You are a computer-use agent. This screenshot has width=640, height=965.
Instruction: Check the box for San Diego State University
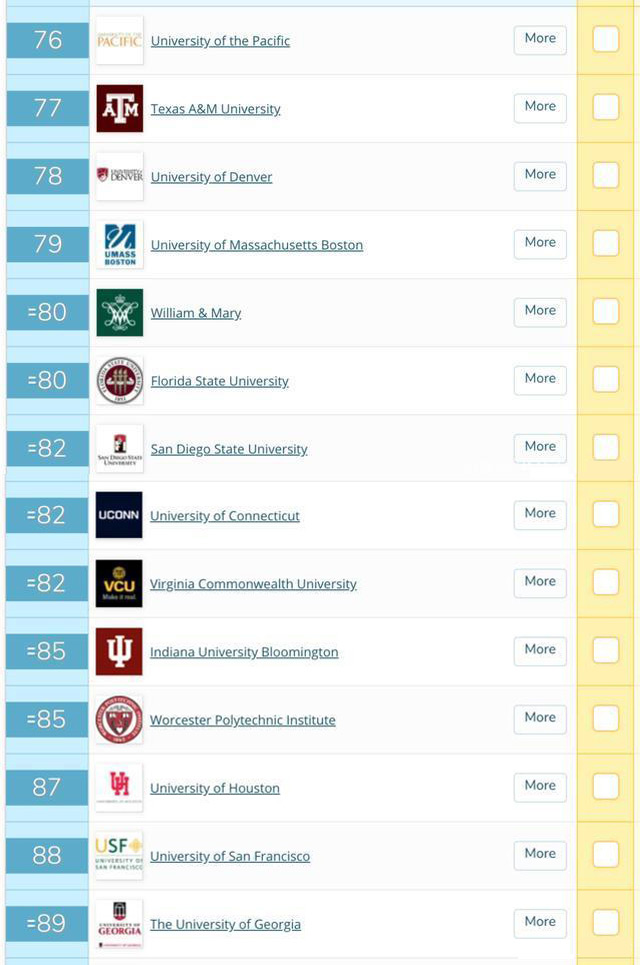tap(606, 447)
